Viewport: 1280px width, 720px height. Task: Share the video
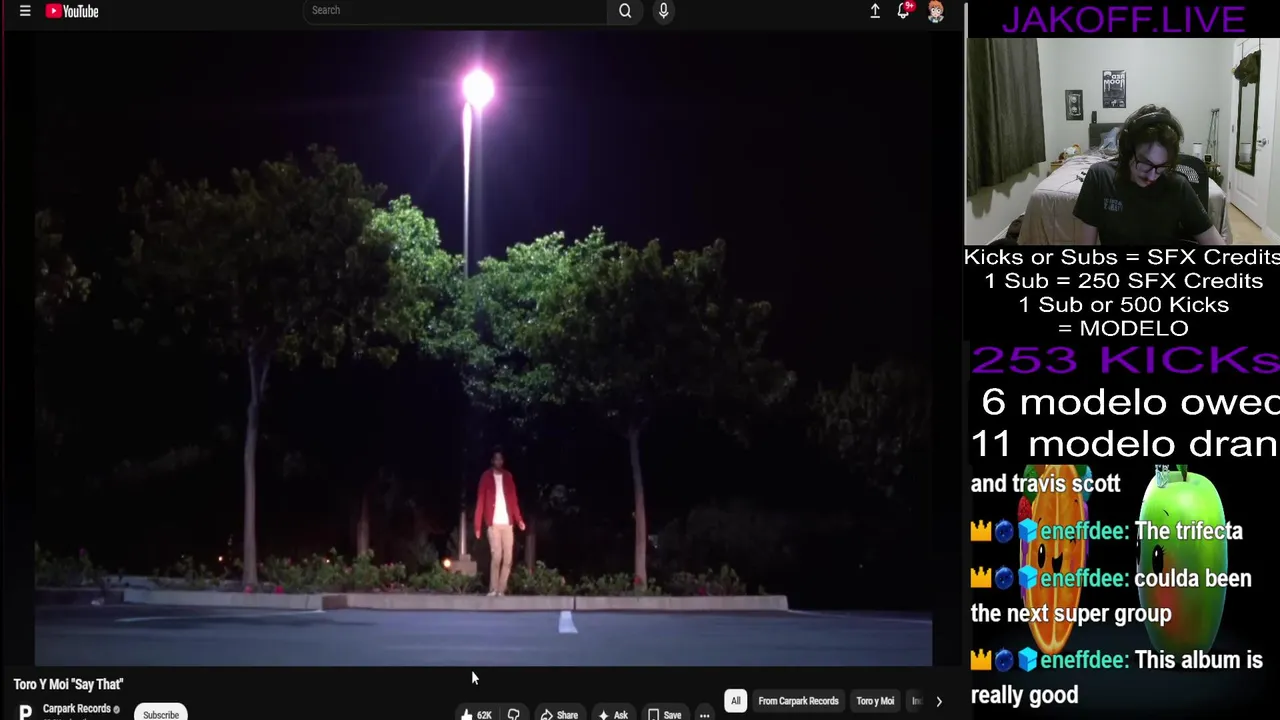pos(559,714)
